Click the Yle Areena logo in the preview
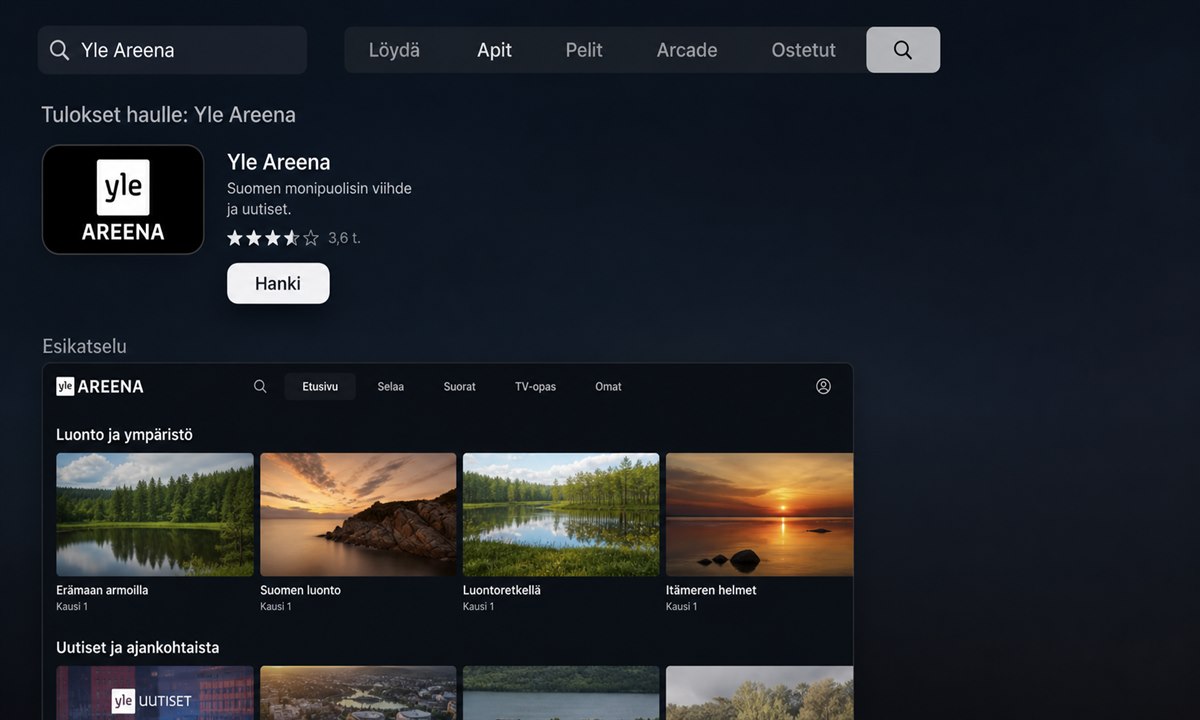1200x720 pixels. (100, 386)
